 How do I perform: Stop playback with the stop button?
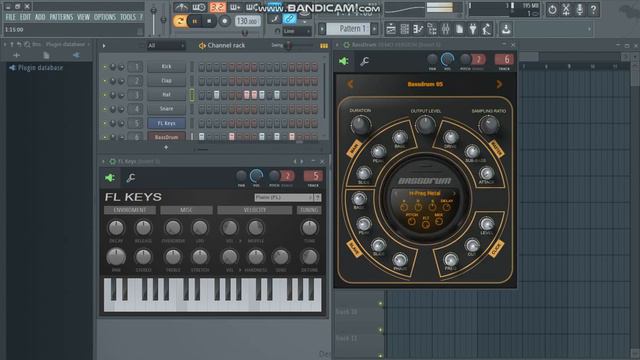coord(209,21)
